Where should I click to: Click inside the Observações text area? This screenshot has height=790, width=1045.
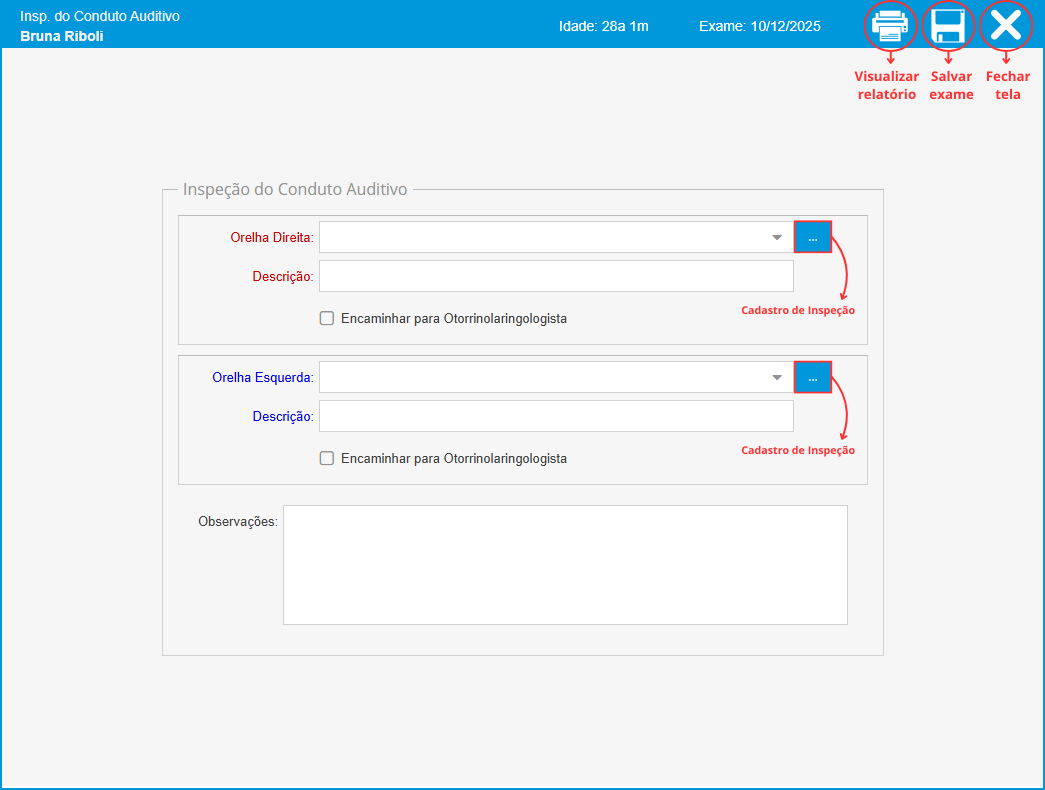coord(565,564)
